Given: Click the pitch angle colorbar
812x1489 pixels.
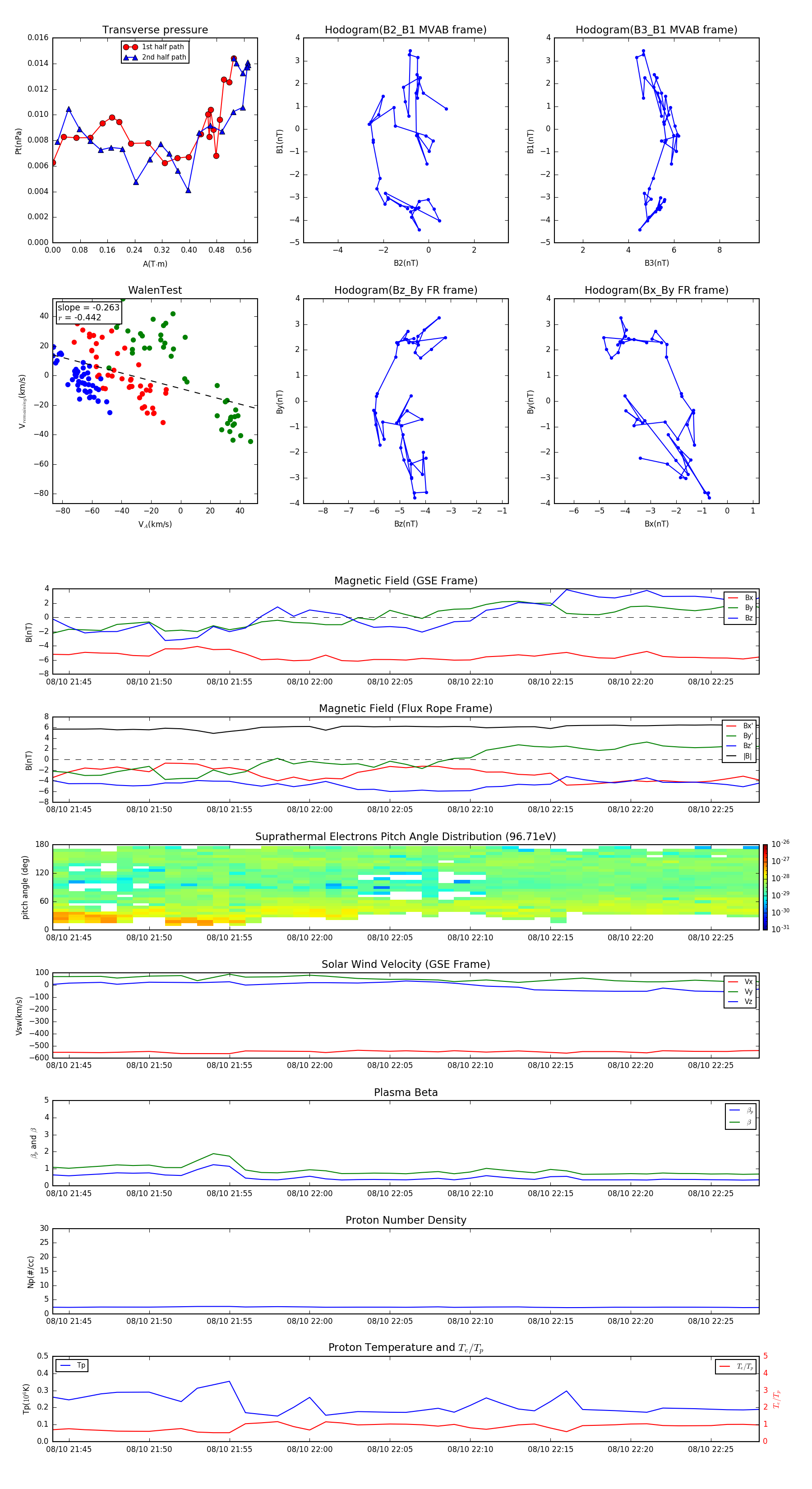Looking at the screenshot, I should coord(765,887).
